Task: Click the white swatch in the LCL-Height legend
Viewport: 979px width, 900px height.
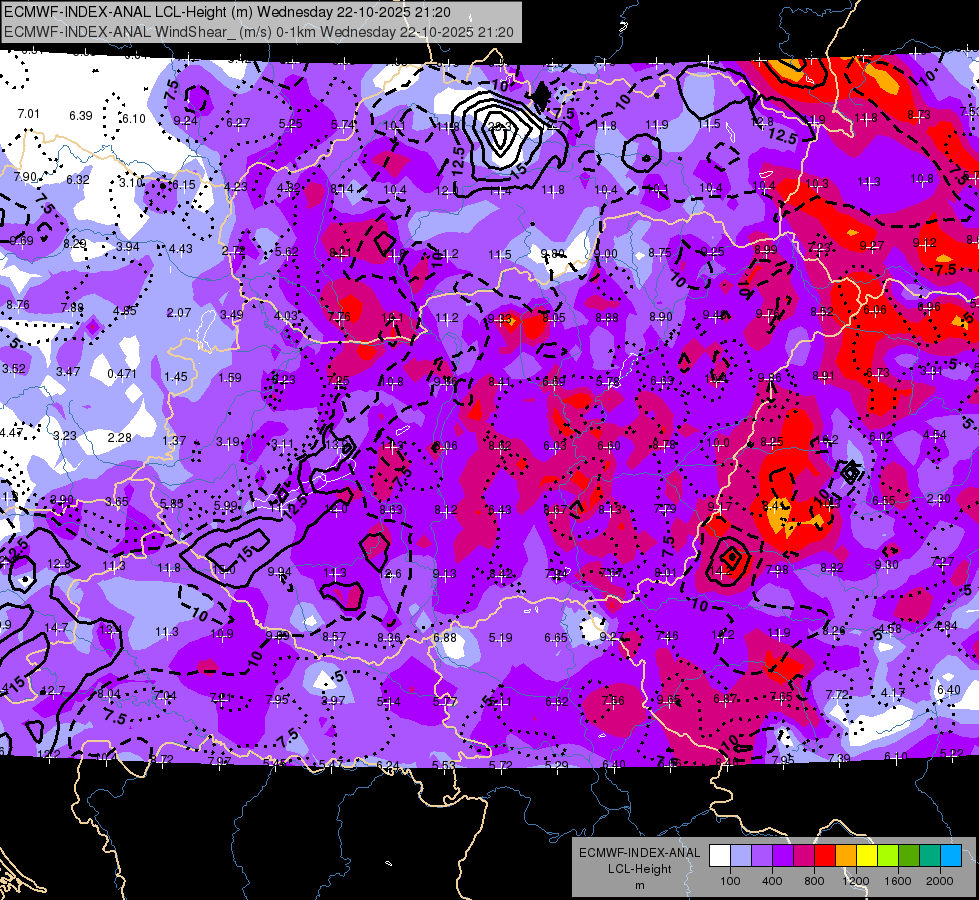Action: click(720, 855)
